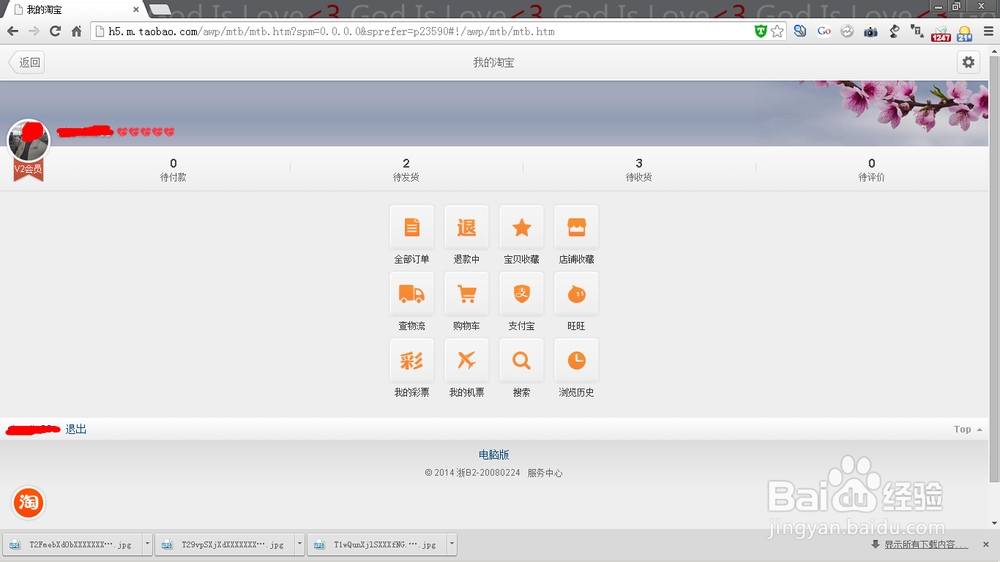View the 待发货 orders count

tap(406, 169)
